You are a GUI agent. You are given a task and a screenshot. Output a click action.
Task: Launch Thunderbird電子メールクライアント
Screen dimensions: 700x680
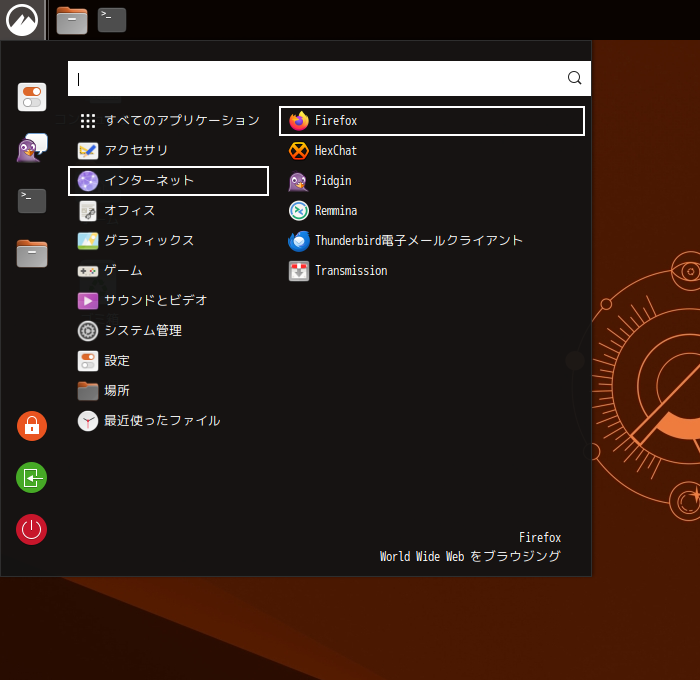coord(432,240)
